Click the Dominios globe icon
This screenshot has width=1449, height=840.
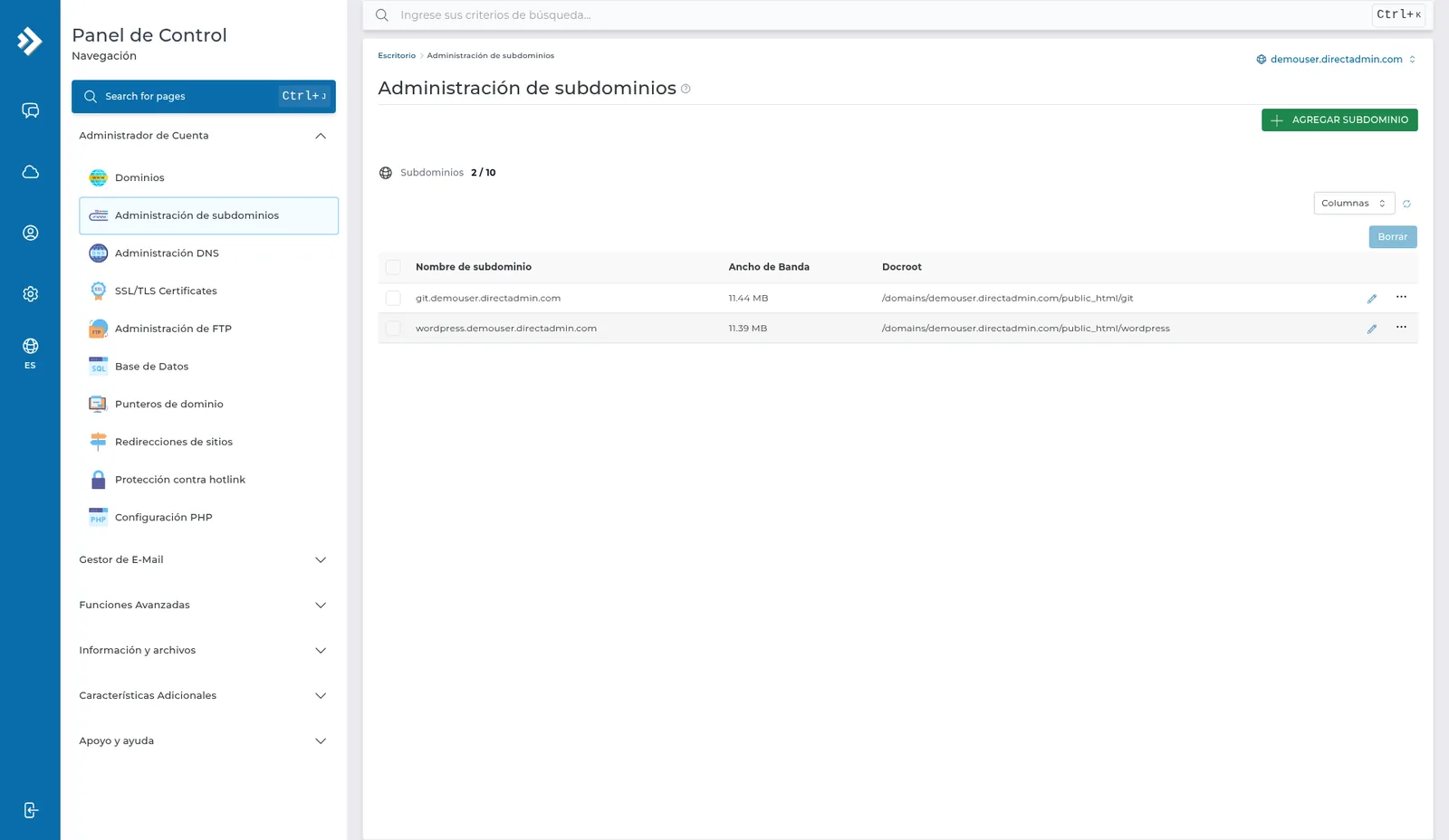pyautogui.click(x=98, y=177)
